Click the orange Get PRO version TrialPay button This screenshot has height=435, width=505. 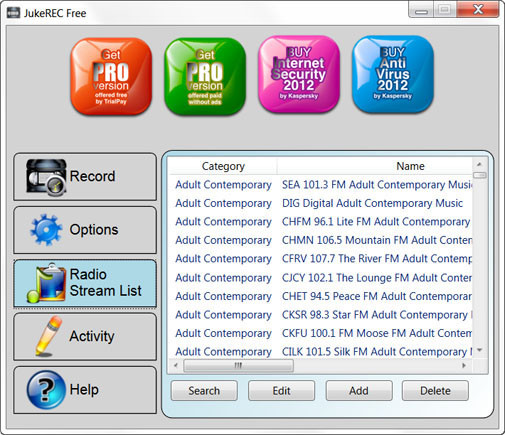[x=111, y=76]
